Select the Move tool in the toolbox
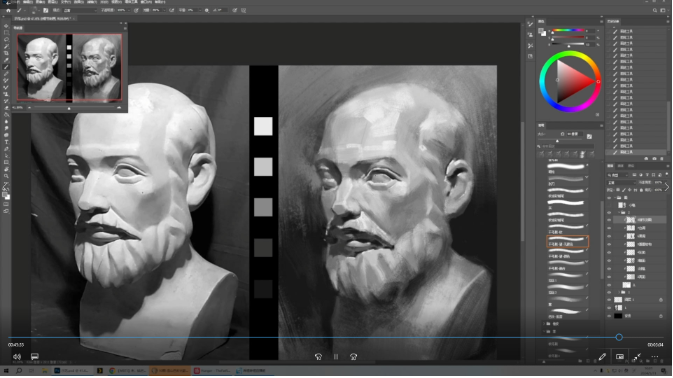This screenshot has height=378, width=673. pos(6,26)
